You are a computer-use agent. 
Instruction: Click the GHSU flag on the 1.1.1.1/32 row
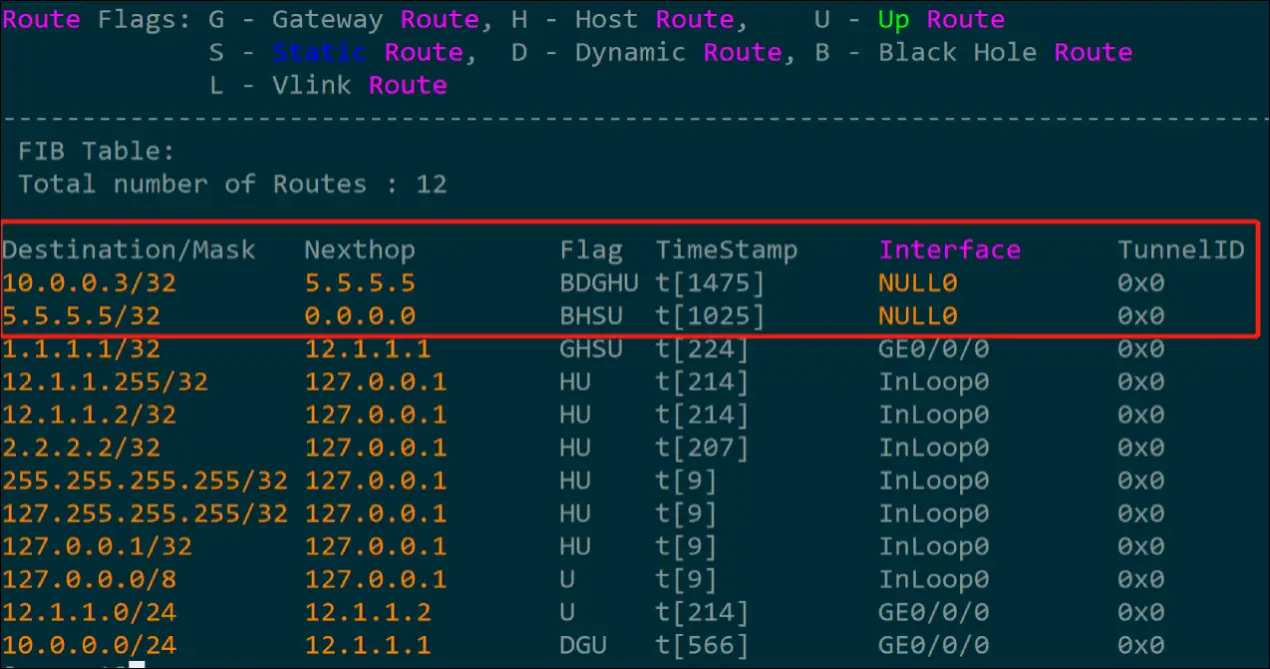coord(590,349)
